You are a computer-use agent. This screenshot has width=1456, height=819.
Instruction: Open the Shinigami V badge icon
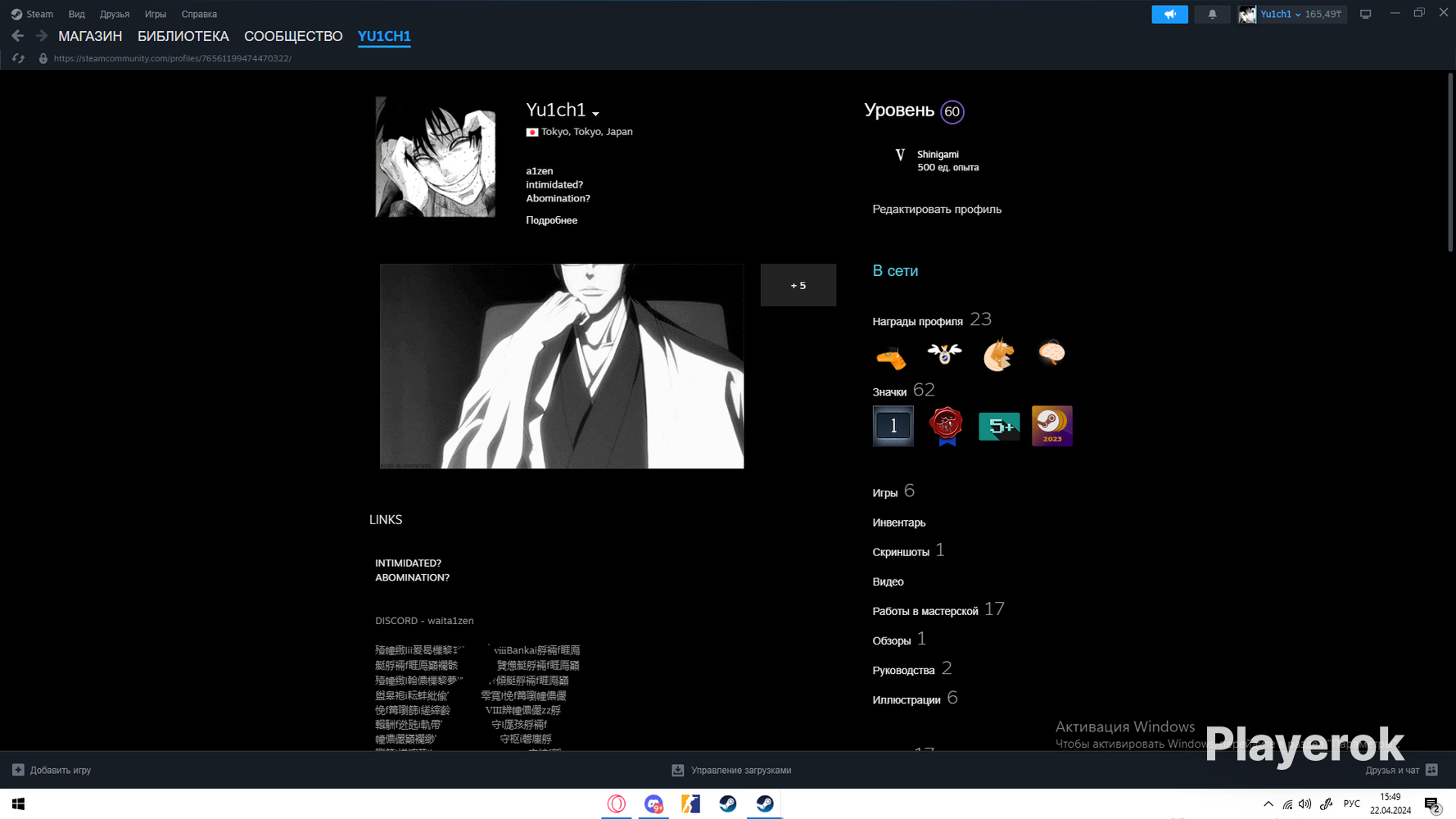click(x=900, y=155)
